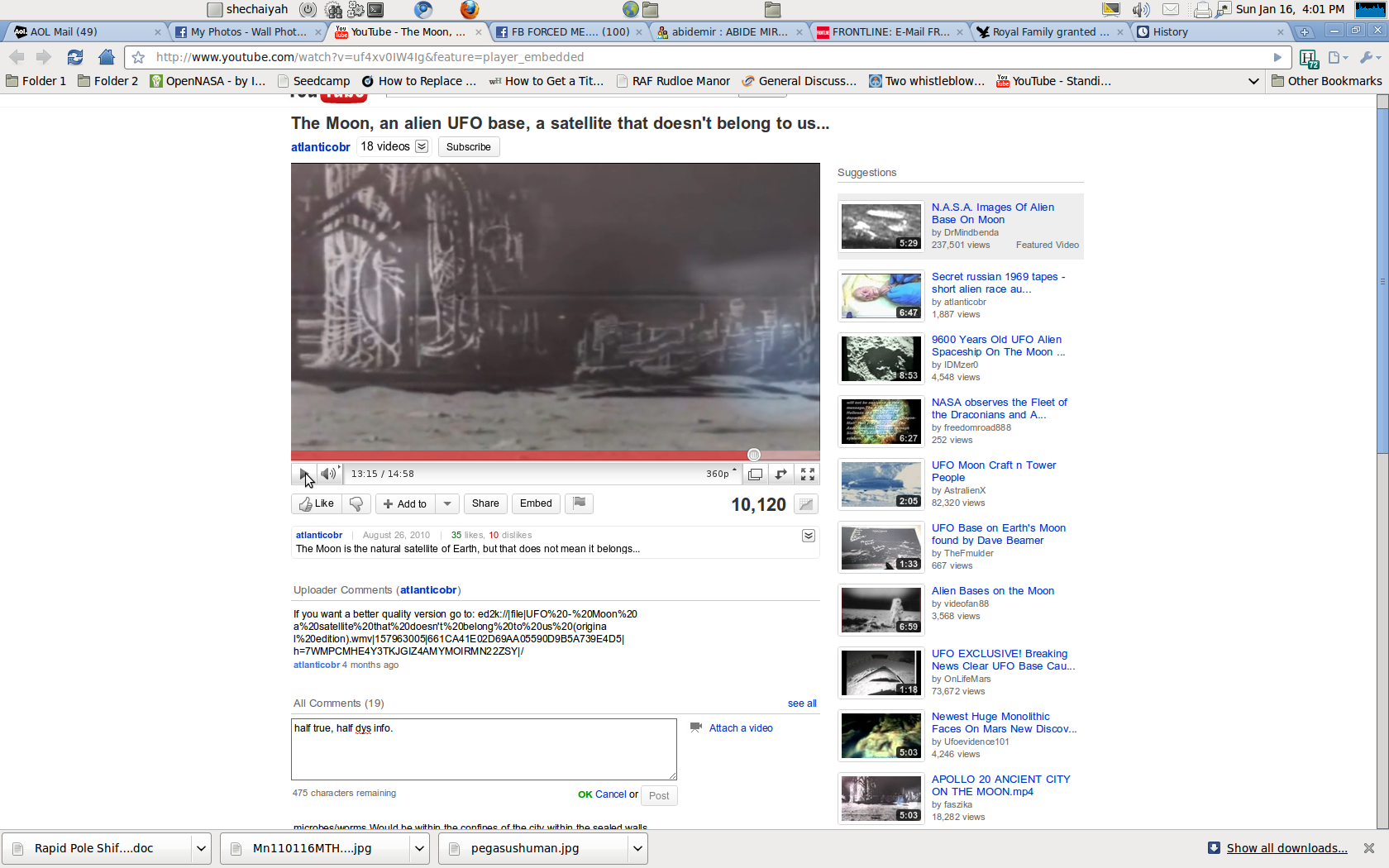Go to the browser home page
The image size is (1389, 868).
(x=106, y=57)
